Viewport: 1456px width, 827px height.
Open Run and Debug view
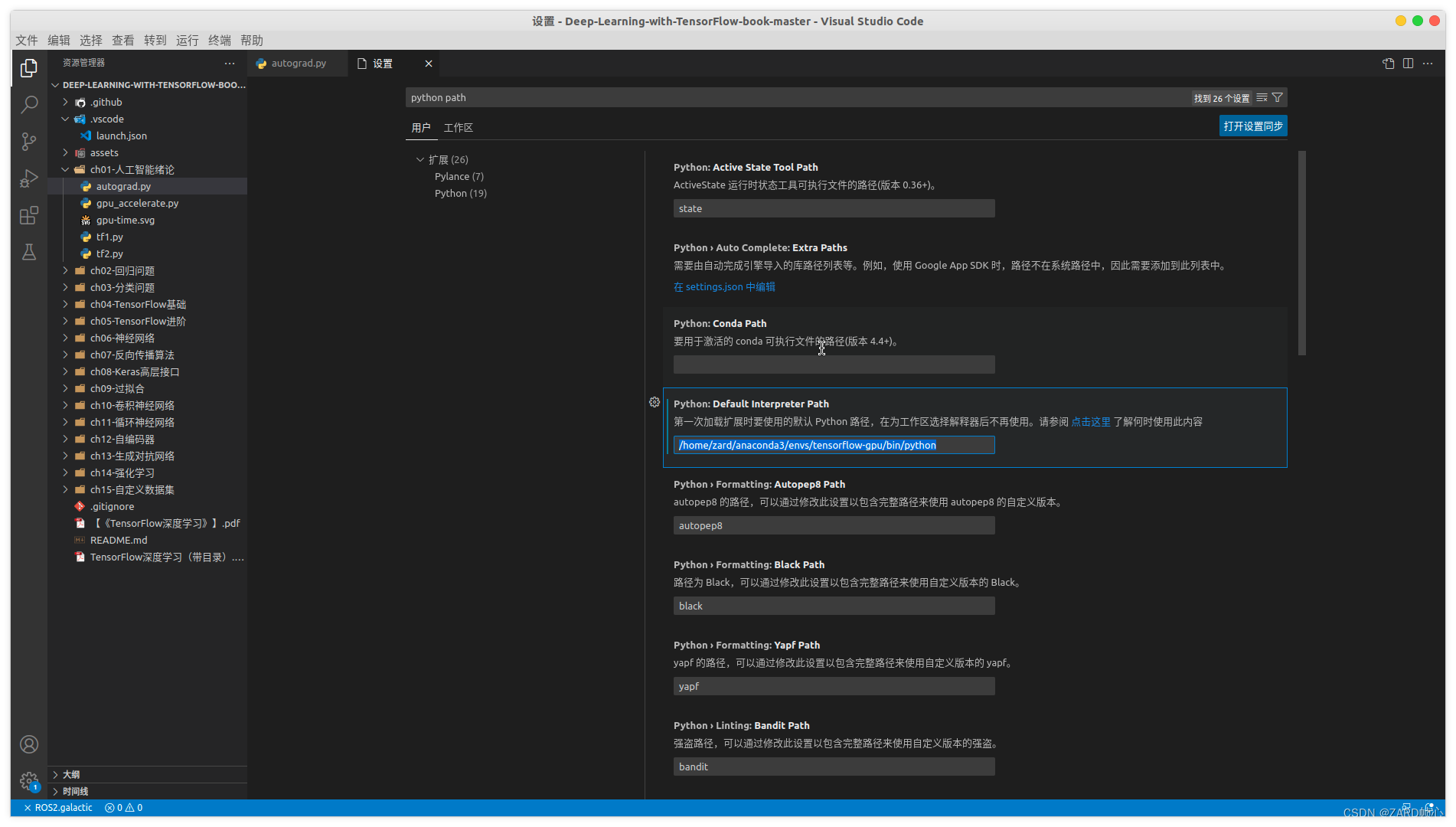coord(29,178)
